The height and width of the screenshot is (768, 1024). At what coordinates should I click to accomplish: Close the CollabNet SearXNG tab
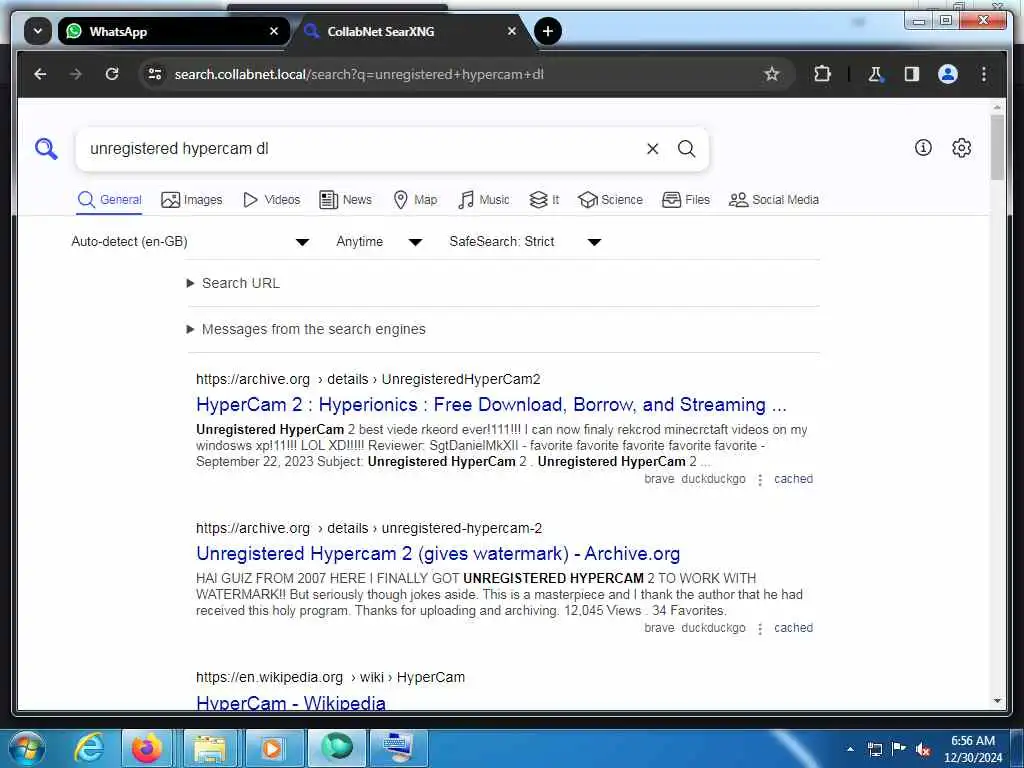[511, 31]
